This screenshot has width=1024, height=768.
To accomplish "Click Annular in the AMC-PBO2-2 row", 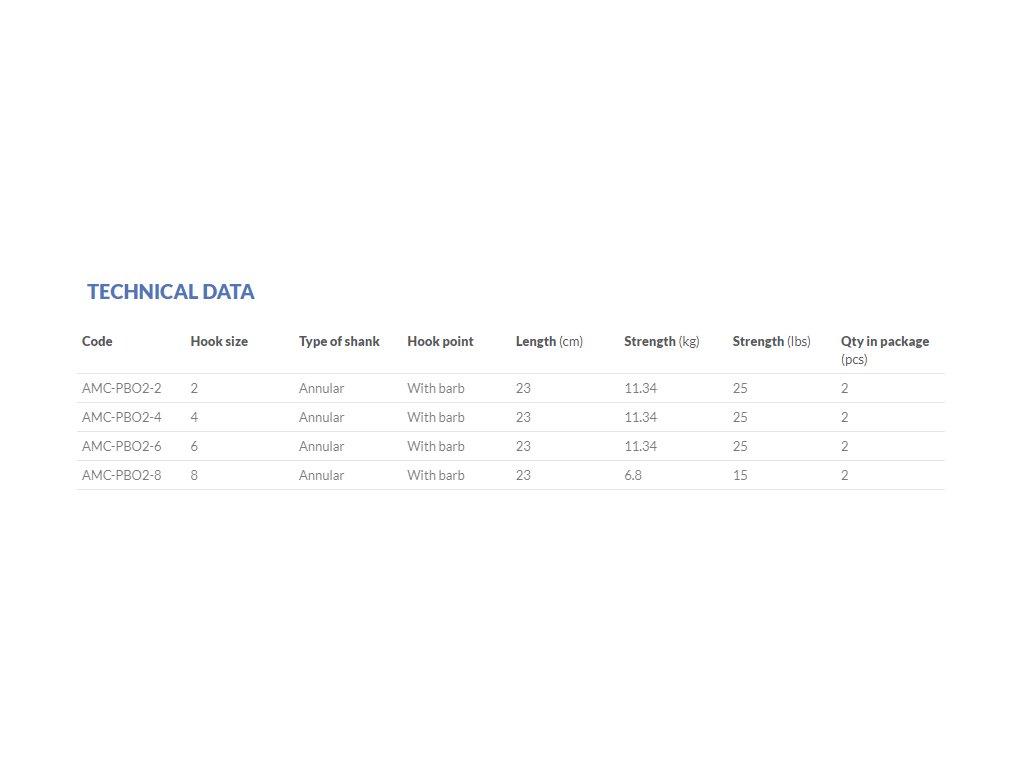I will pos(321,388).
